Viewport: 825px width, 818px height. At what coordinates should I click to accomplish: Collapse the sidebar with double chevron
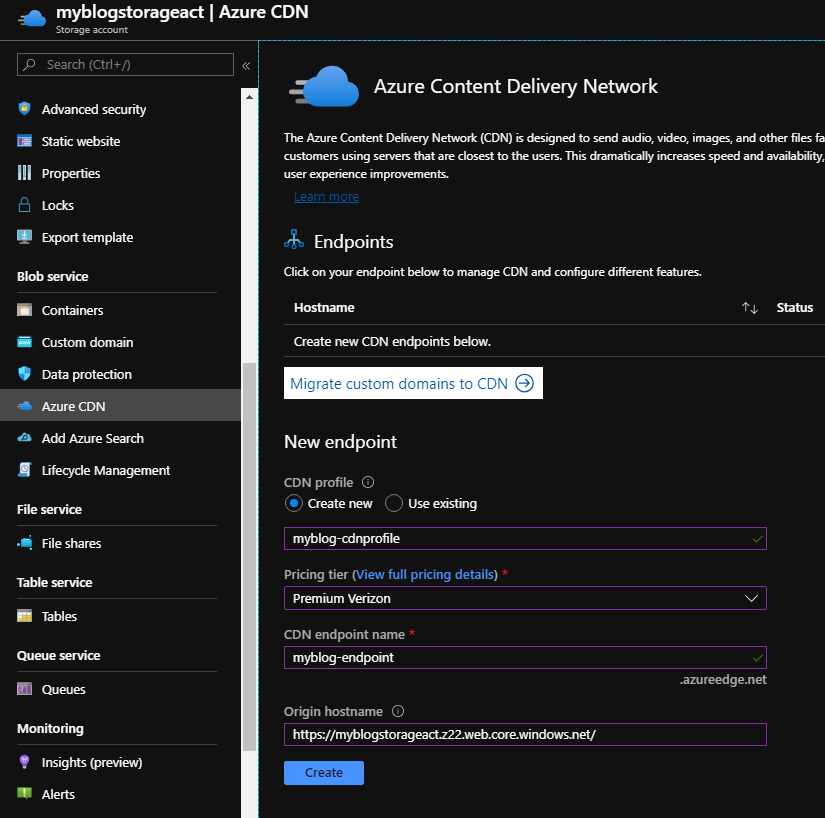[x=246, y=65]
